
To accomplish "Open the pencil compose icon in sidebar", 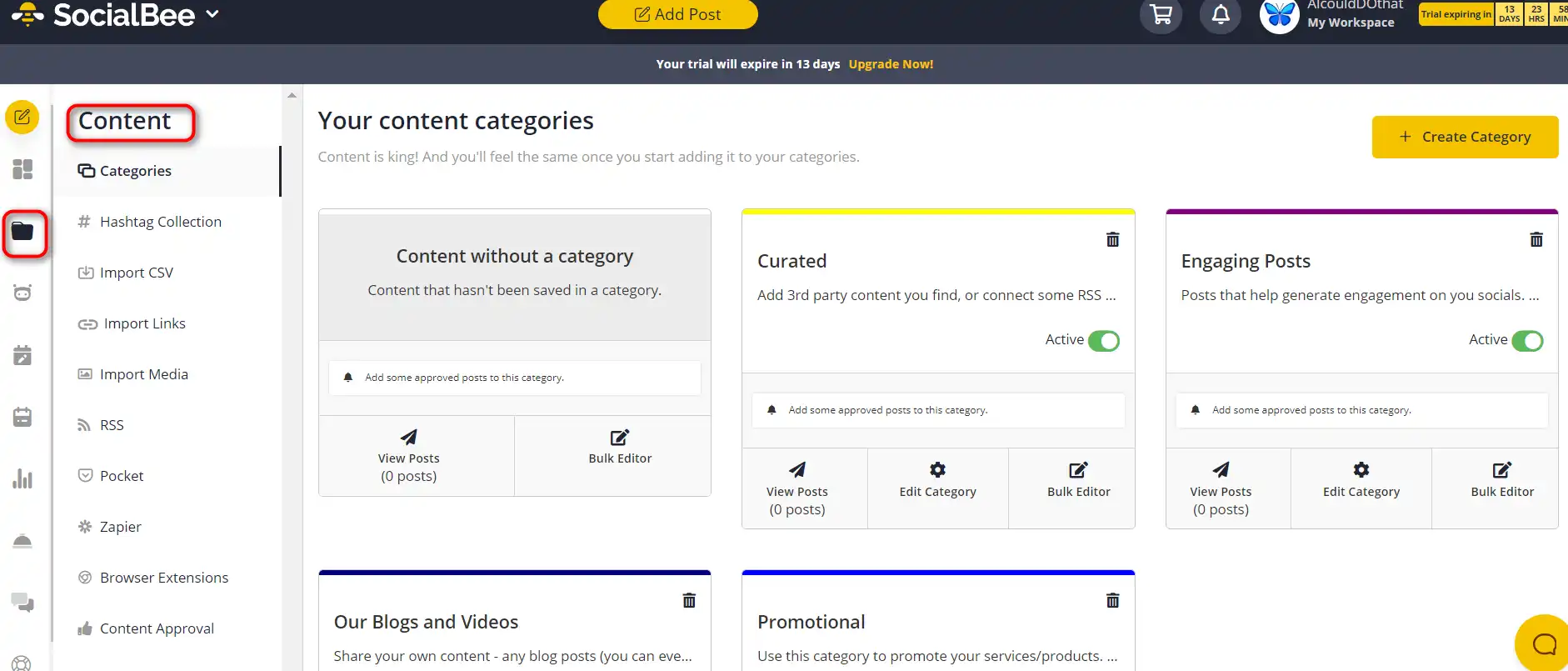I will [22, 118].
